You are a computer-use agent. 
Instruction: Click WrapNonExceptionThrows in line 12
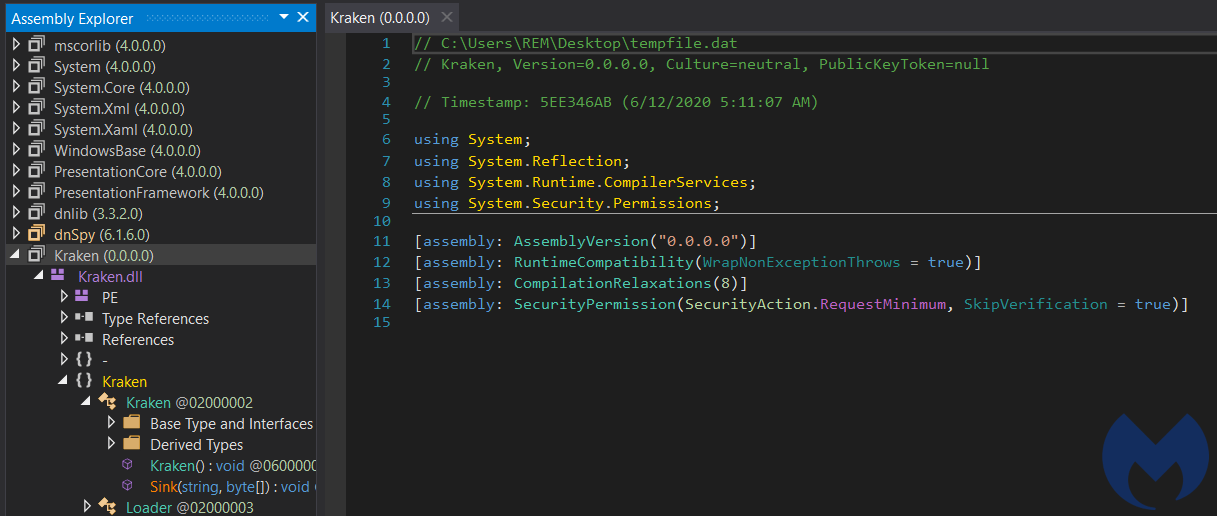[802, 262]
